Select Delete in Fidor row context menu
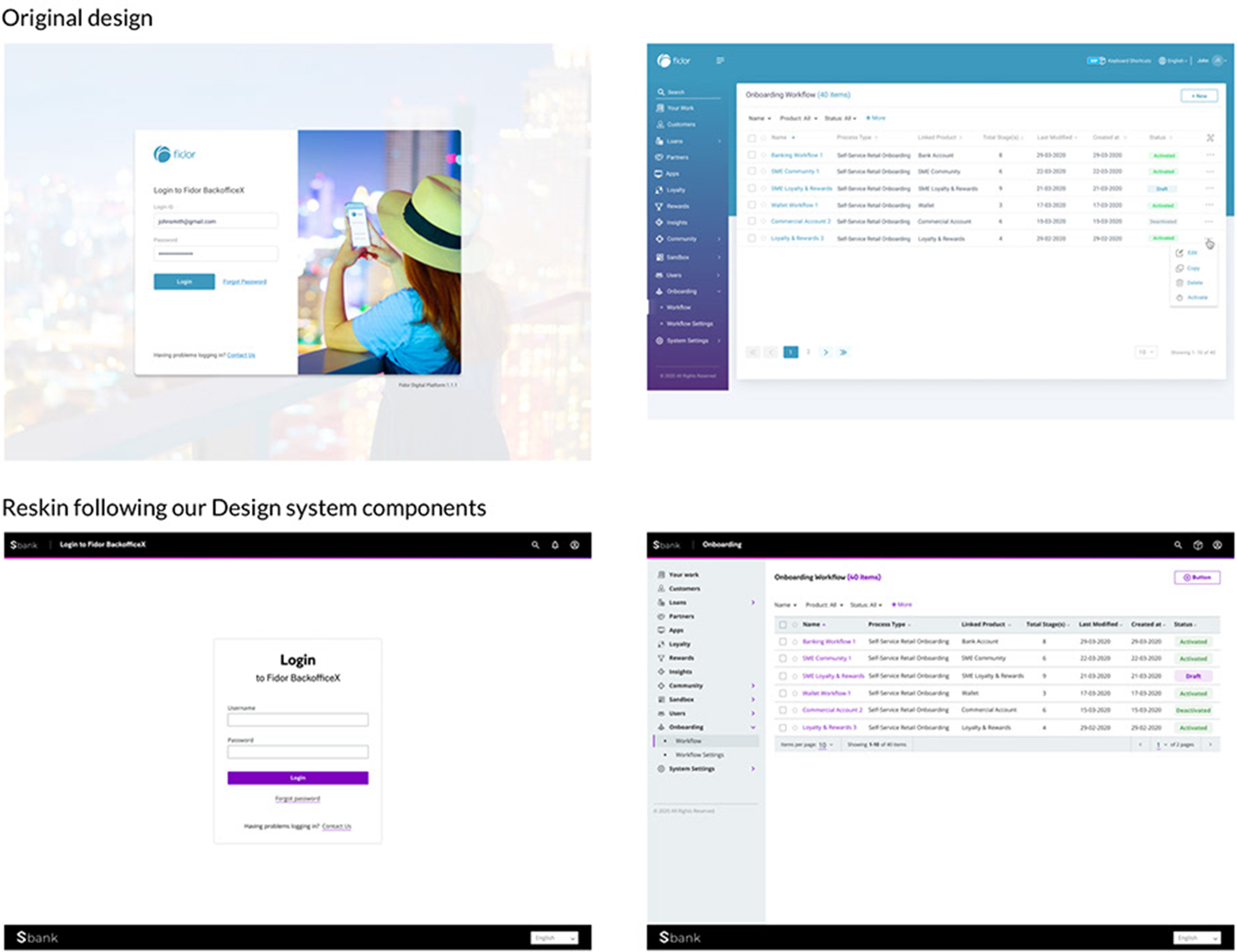This screenshot has width=1237, height=952. (x=1190, y=283)
